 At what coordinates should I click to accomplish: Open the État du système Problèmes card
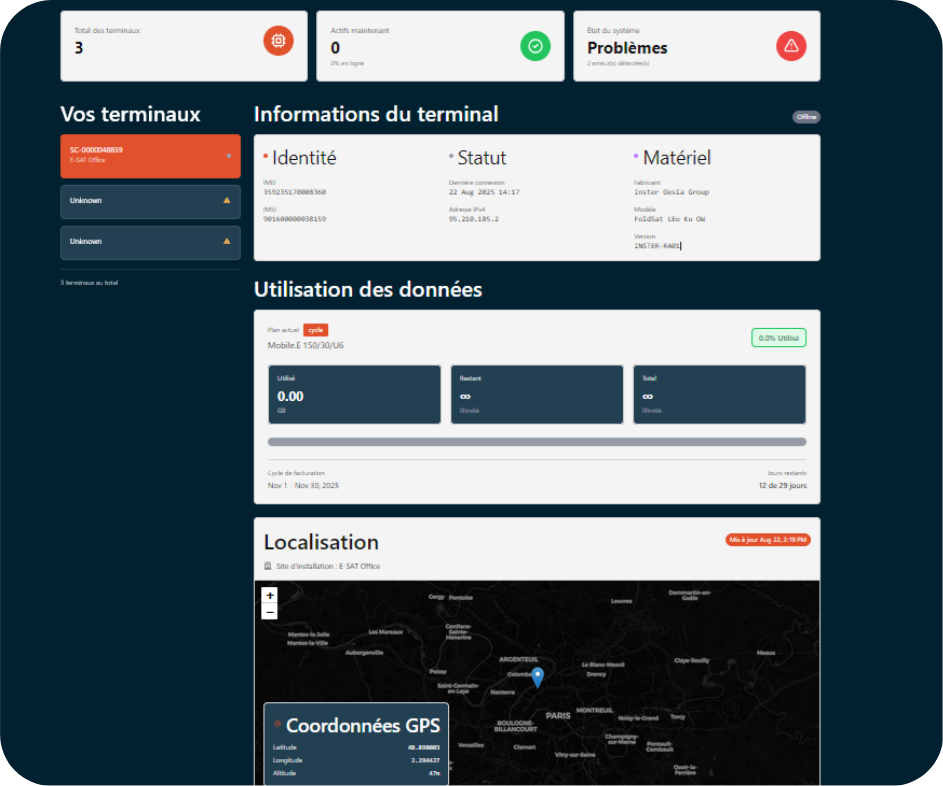pyautogui.click(x=696, y=46)
